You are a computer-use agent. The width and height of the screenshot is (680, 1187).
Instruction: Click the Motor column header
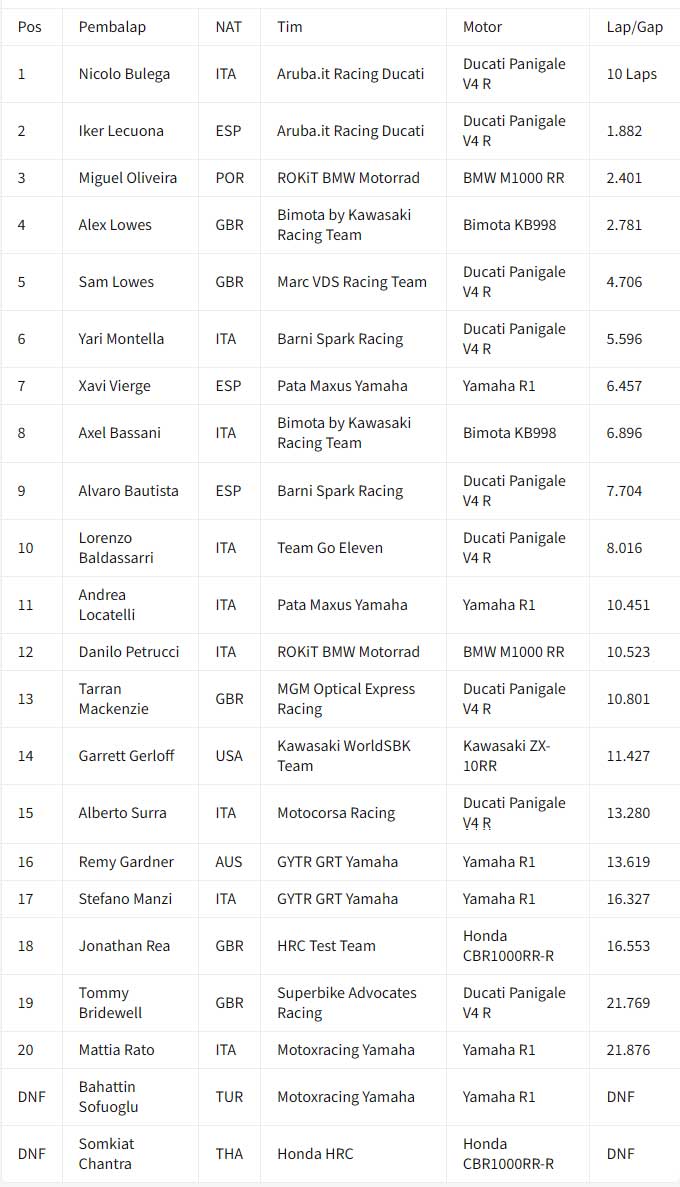click(483, 27)
